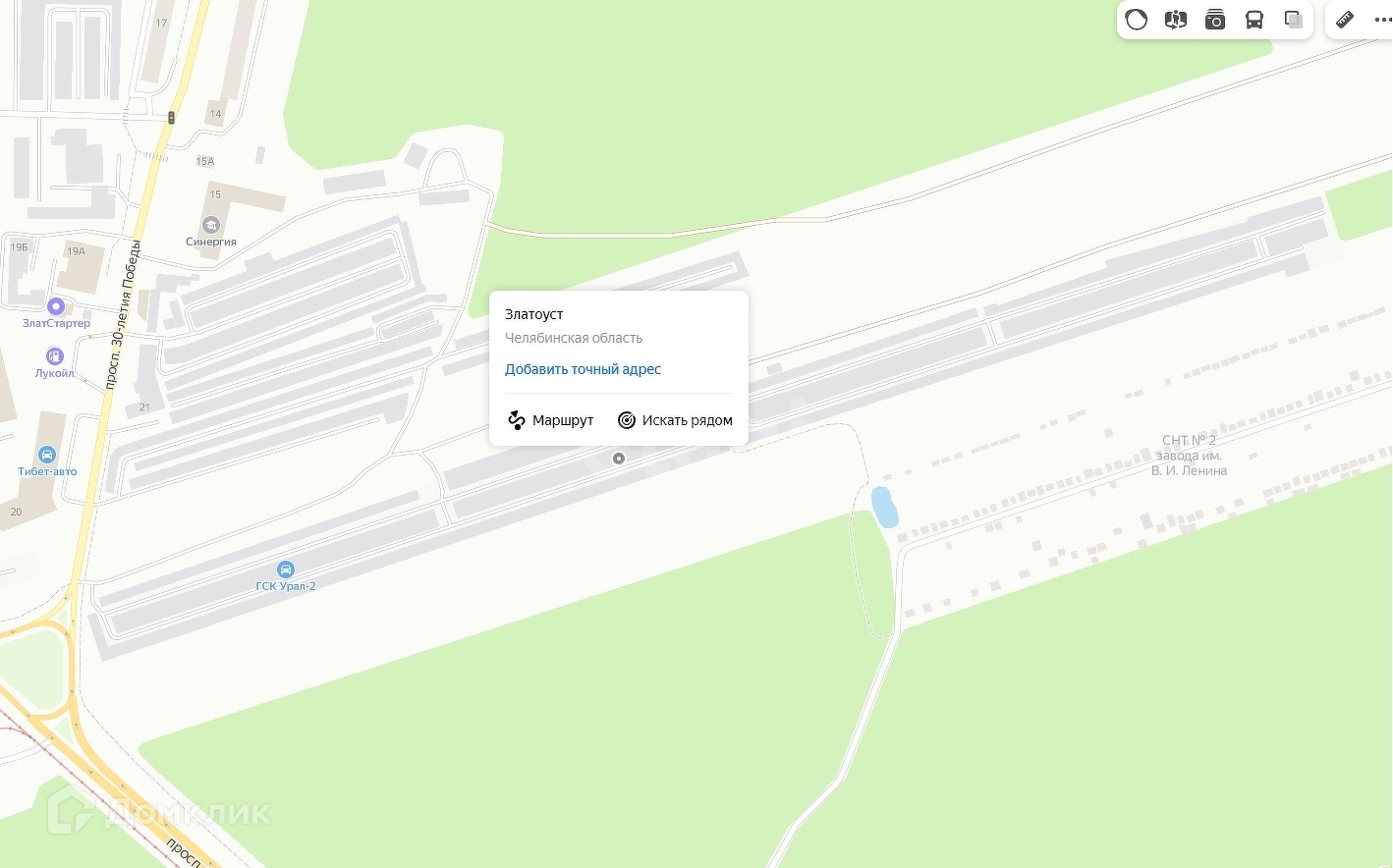This screenshot has height=868, width=1393.
Task: Open Синергия education marker
Action: tap(211, 225)
